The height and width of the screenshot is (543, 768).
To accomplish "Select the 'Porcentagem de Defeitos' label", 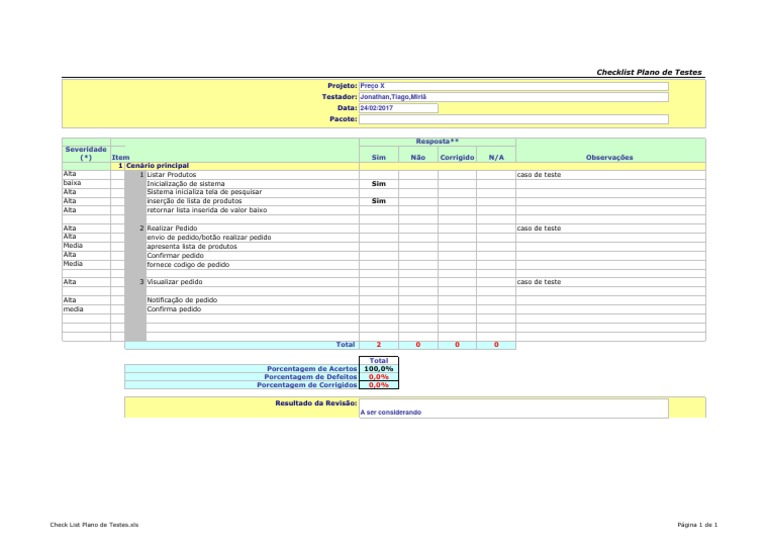I will [x=311, y=377].
